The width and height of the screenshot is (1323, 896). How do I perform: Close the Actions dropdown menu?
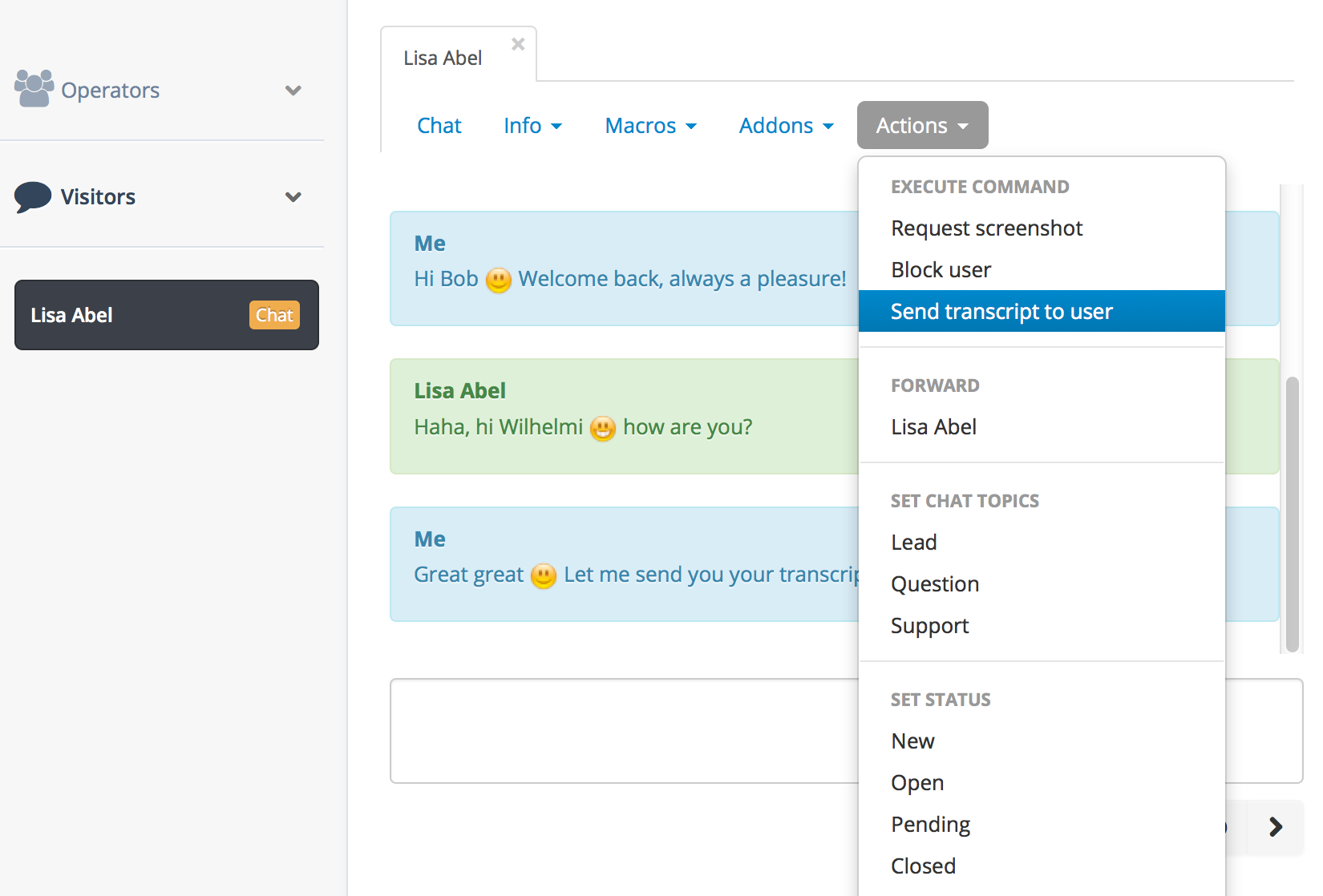(x=922, y=126)
